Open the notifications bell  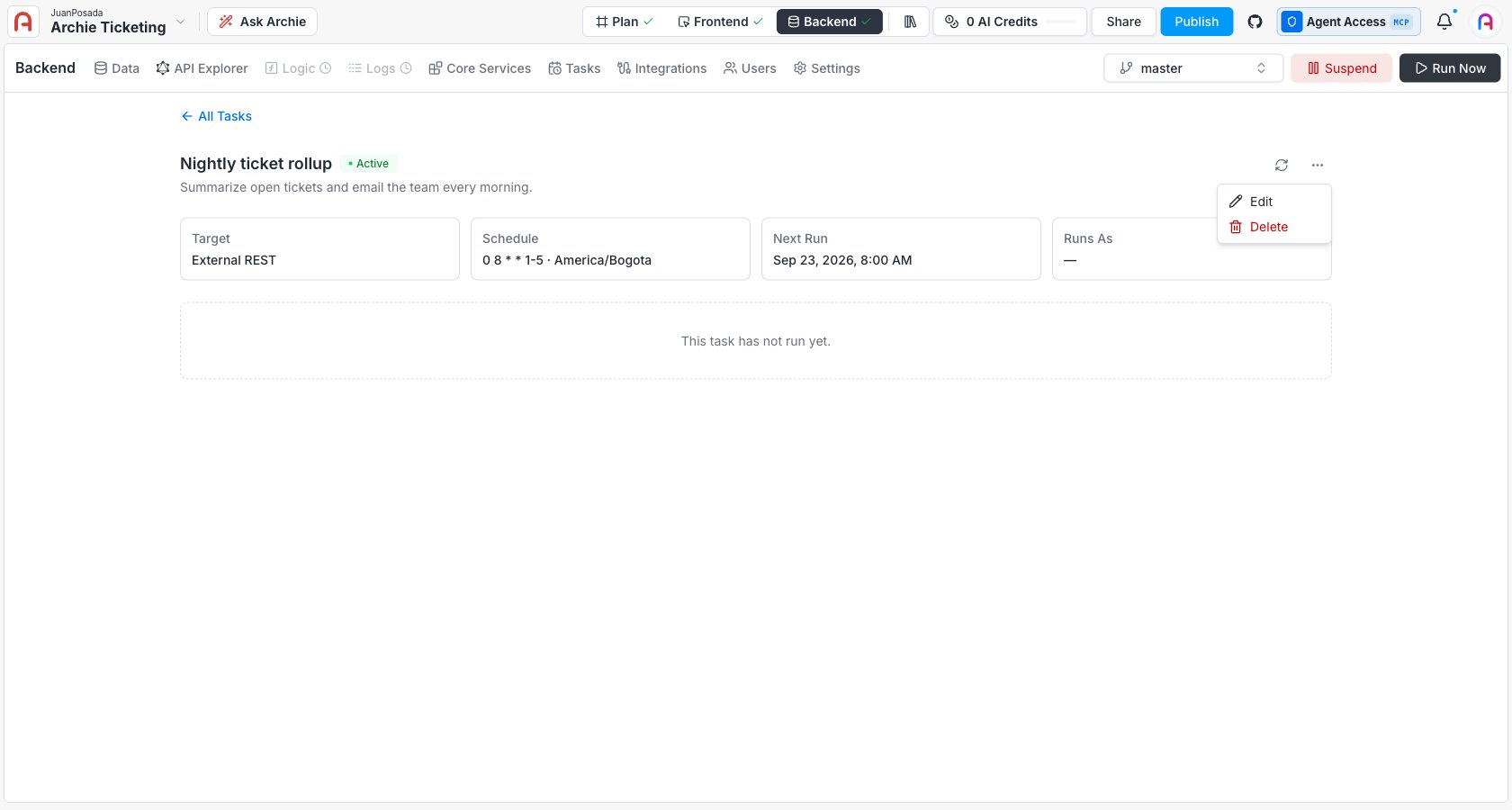coord(1444,22)
